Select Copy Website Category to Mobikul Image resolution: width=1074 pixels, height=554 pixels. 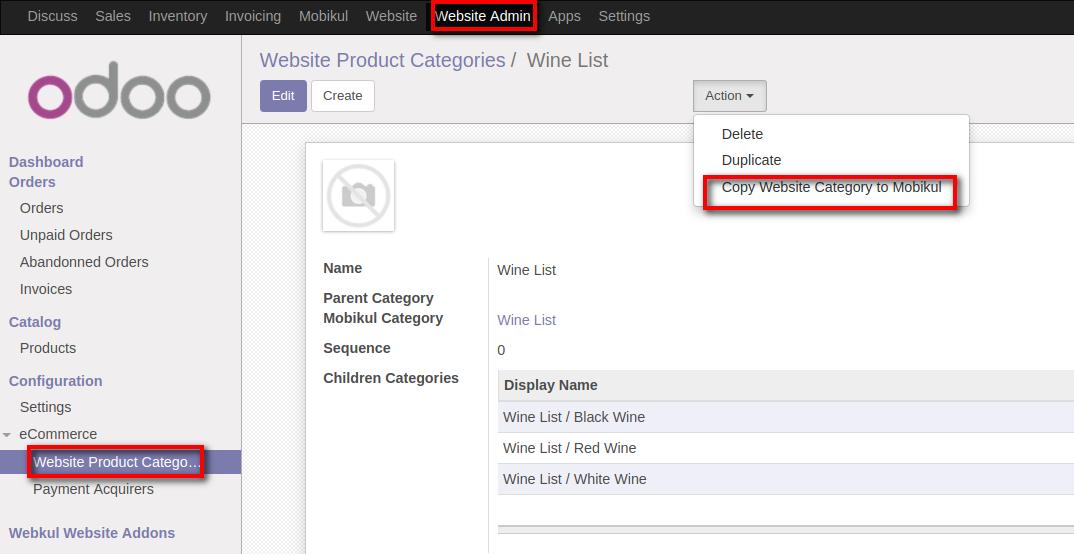[x=830, y=188]
